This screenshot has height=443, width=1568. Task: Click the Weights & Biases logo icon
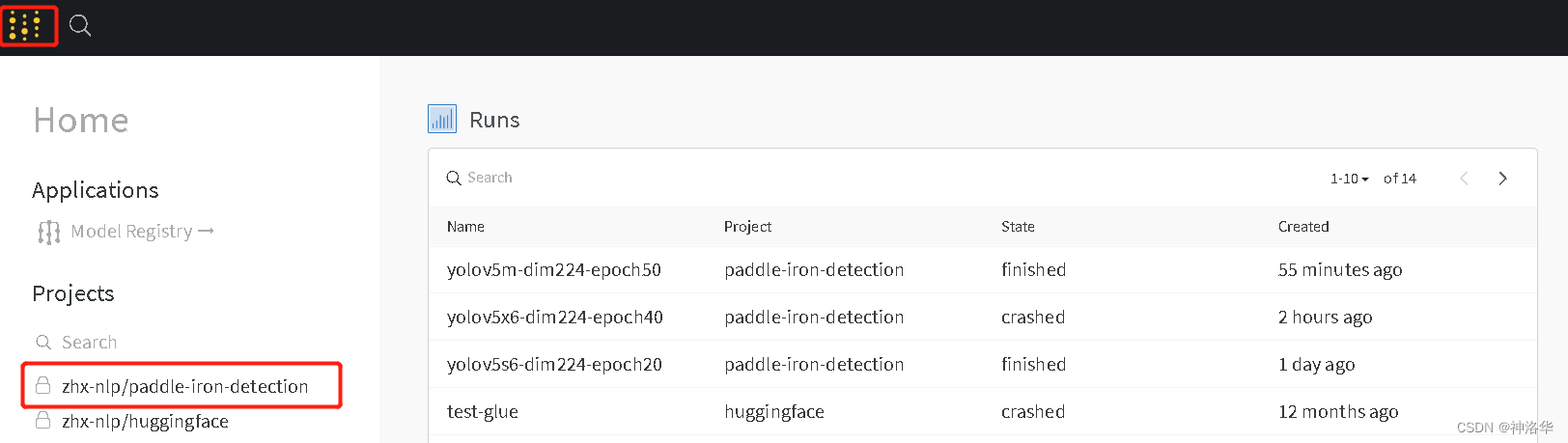(25, 26)
